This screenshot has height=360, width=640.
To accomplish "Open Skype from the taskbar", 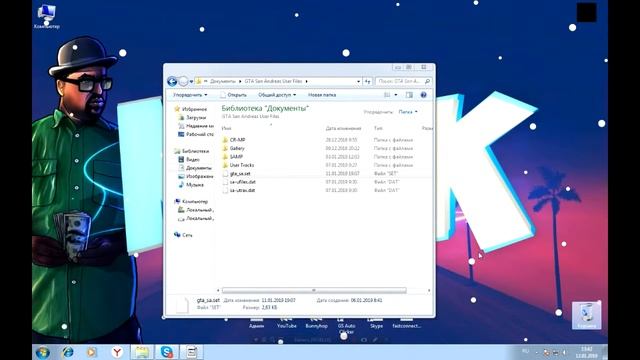I will click(x=167, y=352).
